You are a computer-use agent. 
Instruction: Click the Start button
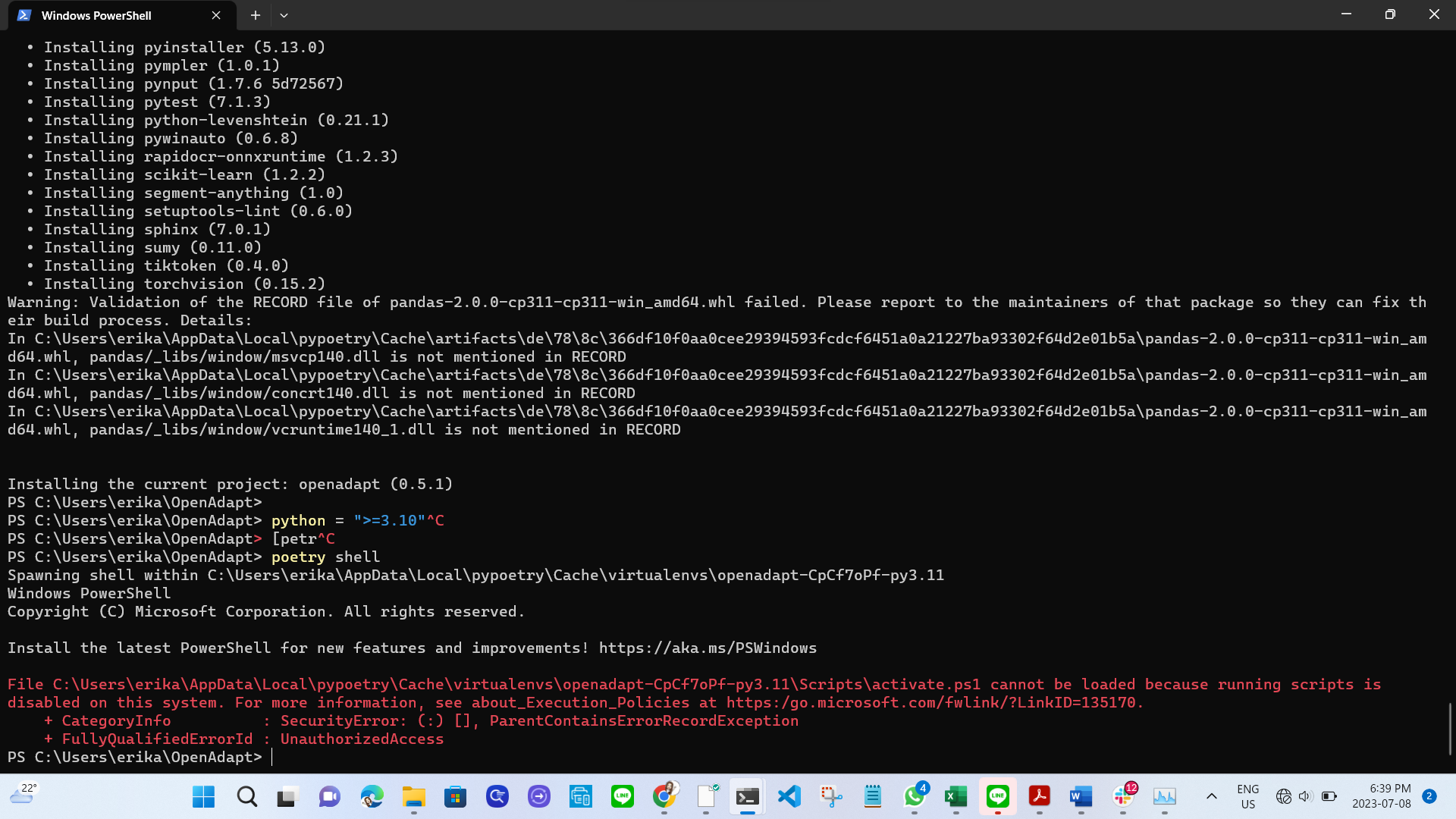click(x=202, y=796)
